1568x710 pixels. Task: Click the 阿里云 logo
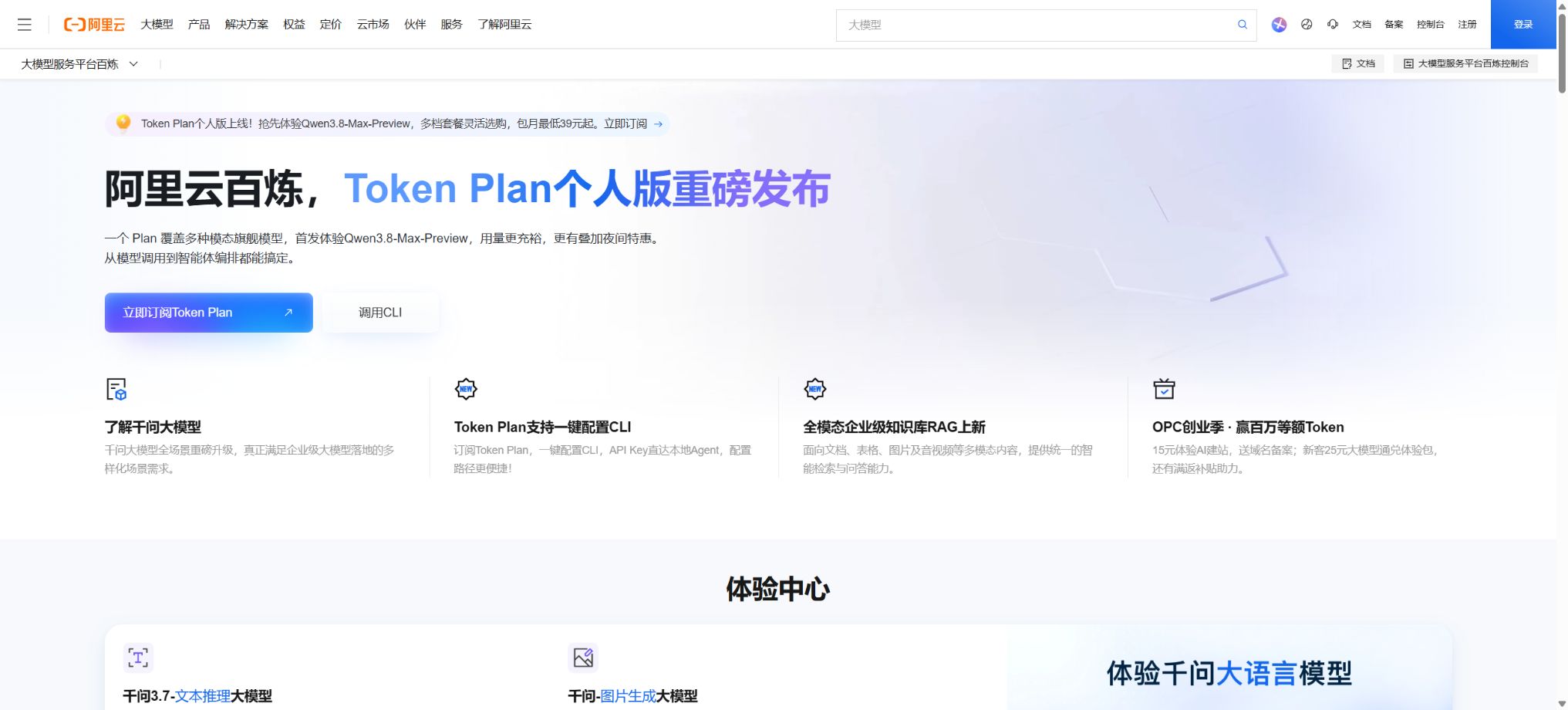pyautogui.click(x=94, y=25)
